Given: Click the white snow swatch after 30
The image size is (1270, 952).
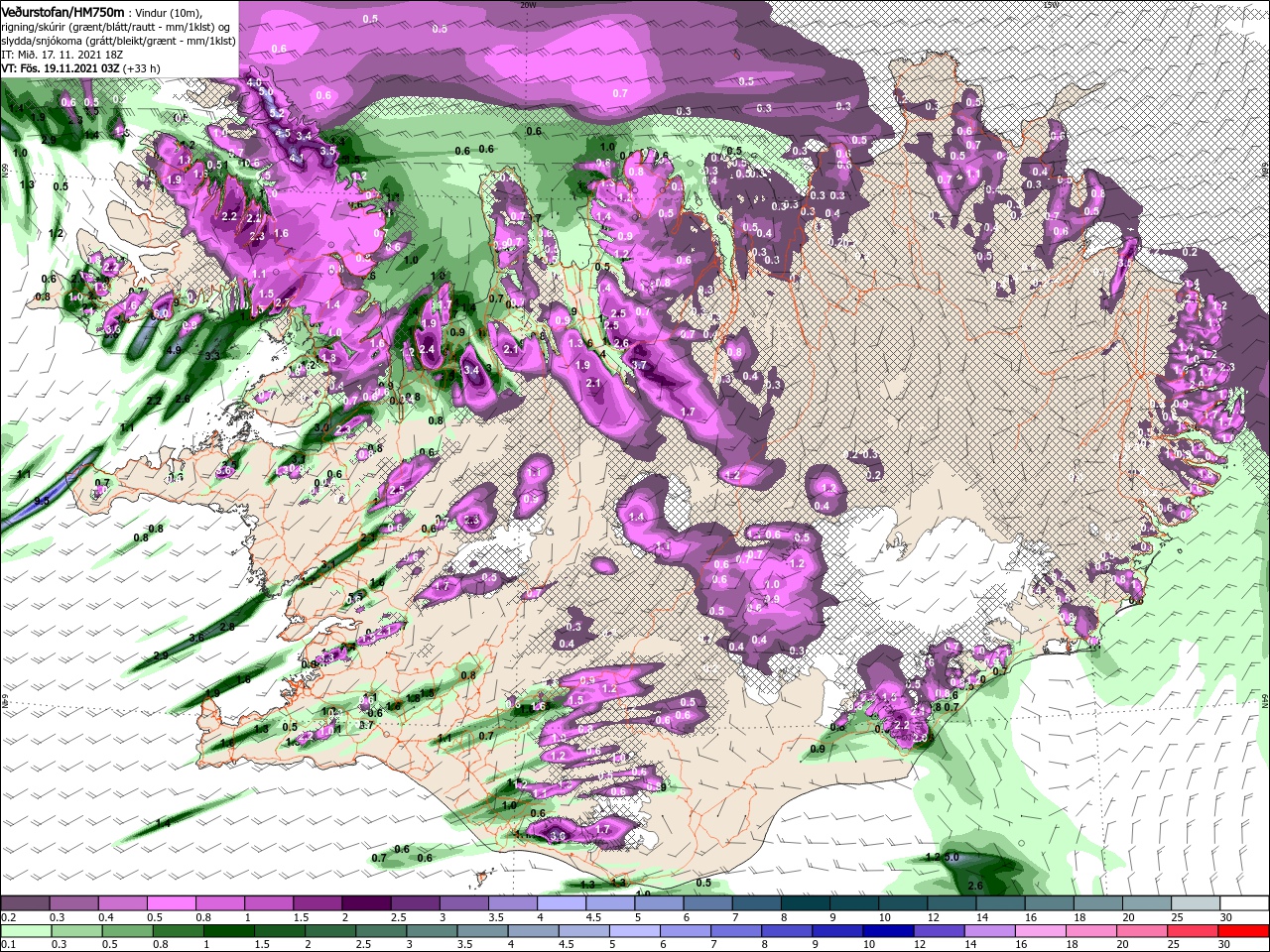Looking at the screenshot, I should pos(1245,903).
